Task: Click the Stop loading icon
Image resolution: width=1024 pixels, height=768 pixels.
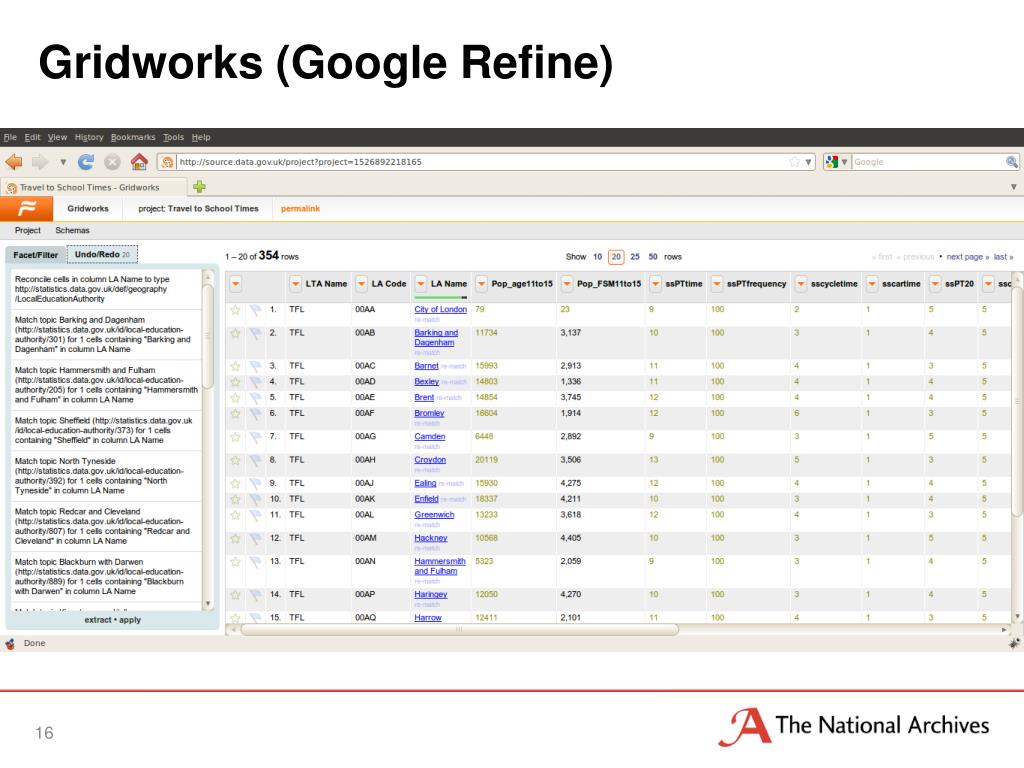Action: [x=112, y=161]
